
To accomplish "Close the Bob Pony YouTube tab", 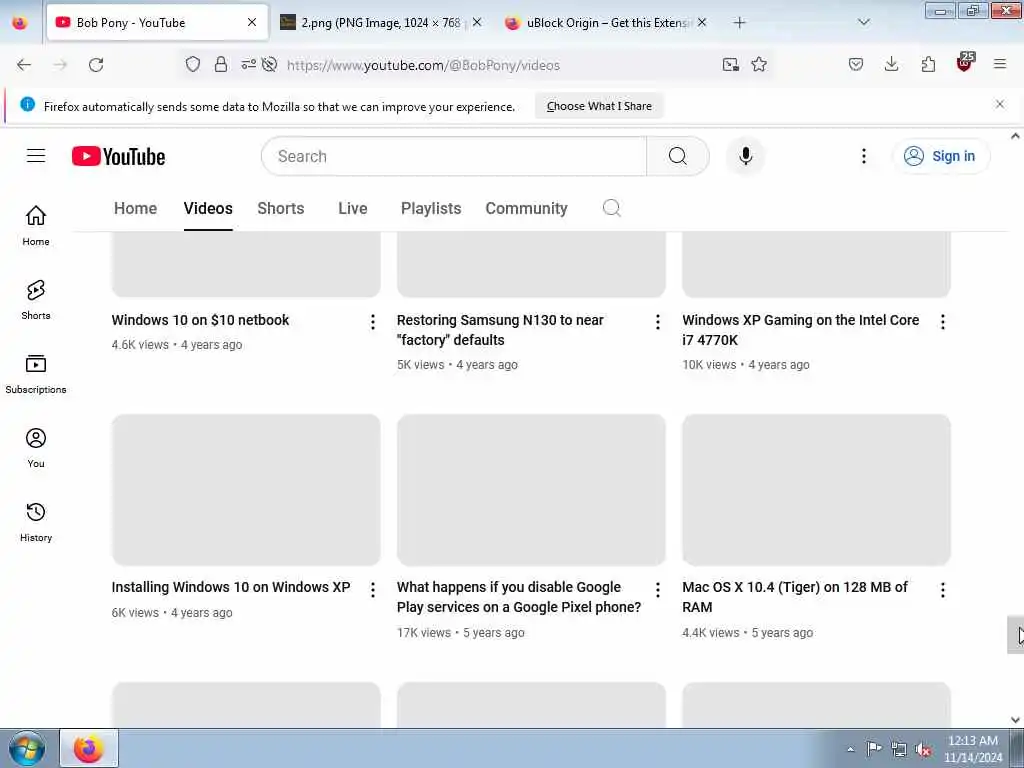I will 251,23.
